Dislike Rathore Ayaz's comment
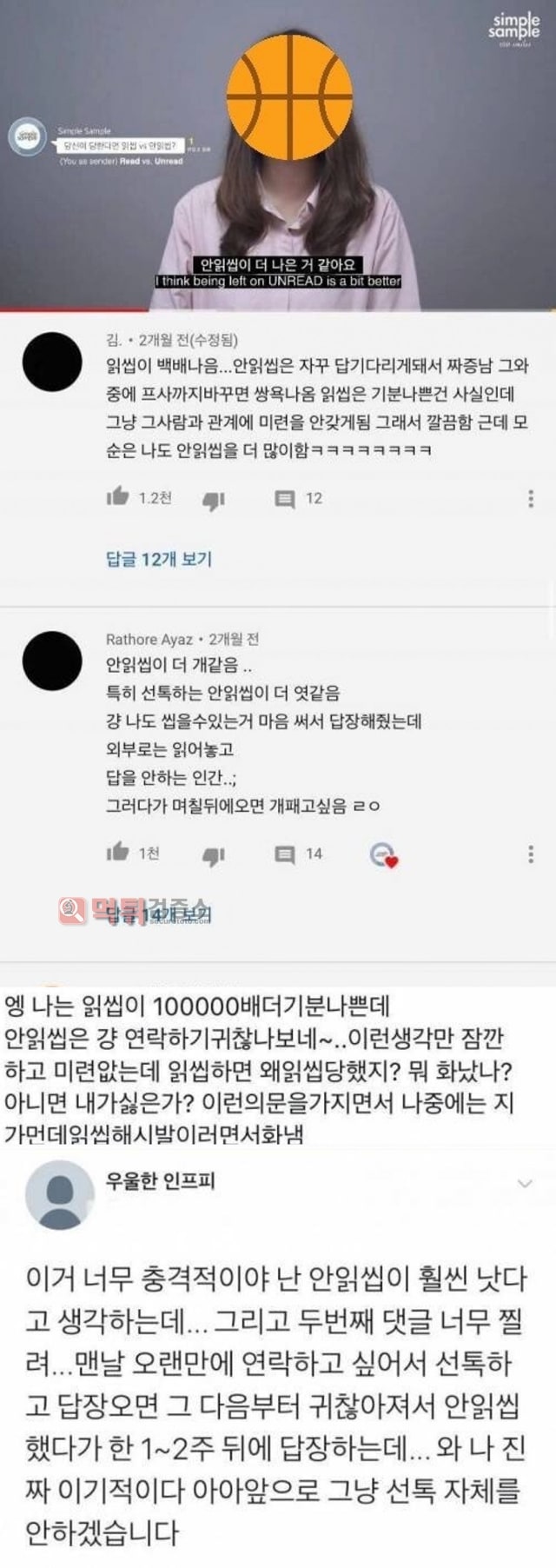Viewport: 556px width, 1568px height. (x=214, y=855)
